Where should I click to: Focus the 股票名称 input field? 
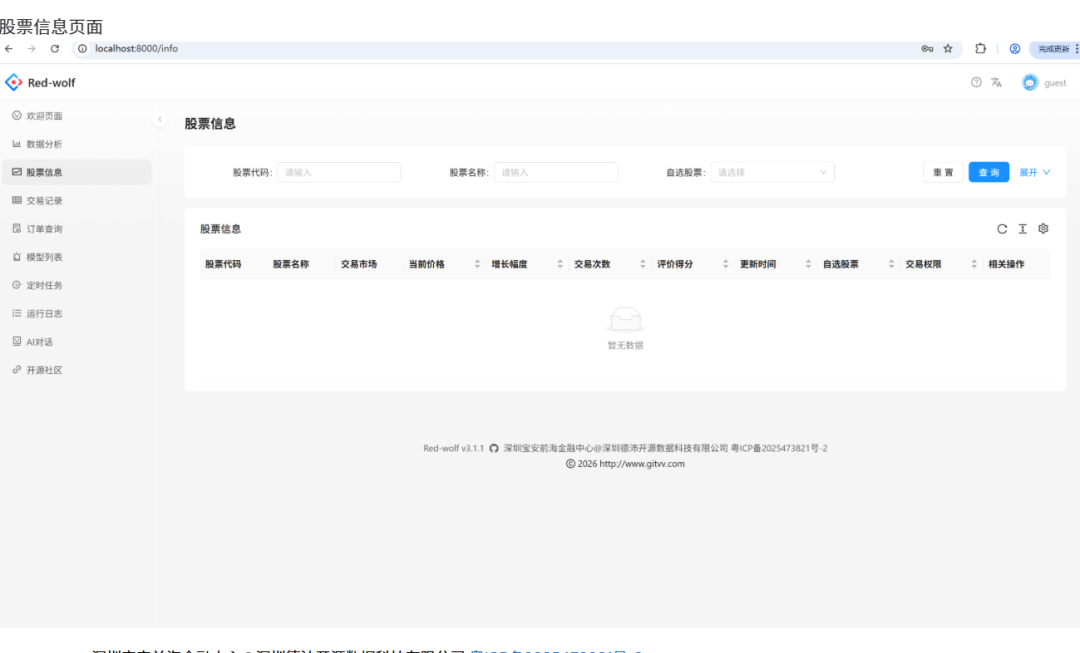coord(556,172)
